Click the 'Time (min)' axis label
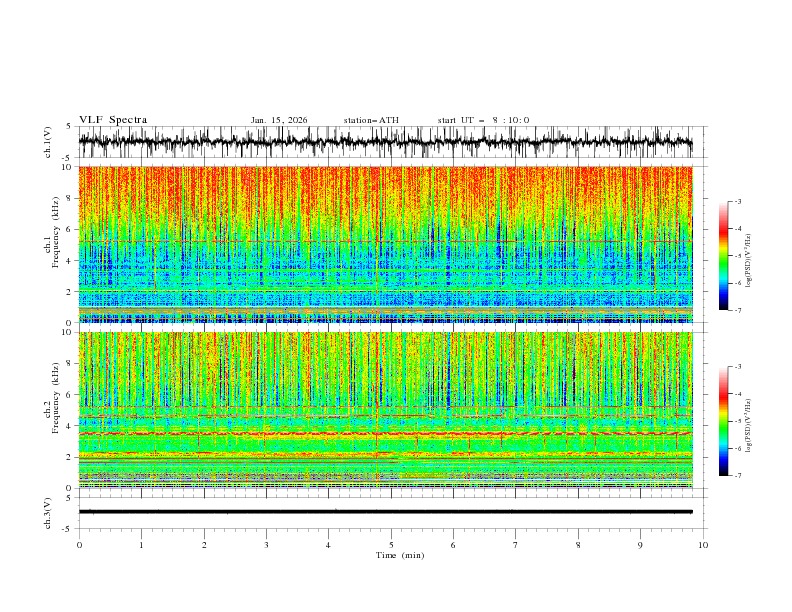This screenshot has height=612, width=792. pos(400,555)
